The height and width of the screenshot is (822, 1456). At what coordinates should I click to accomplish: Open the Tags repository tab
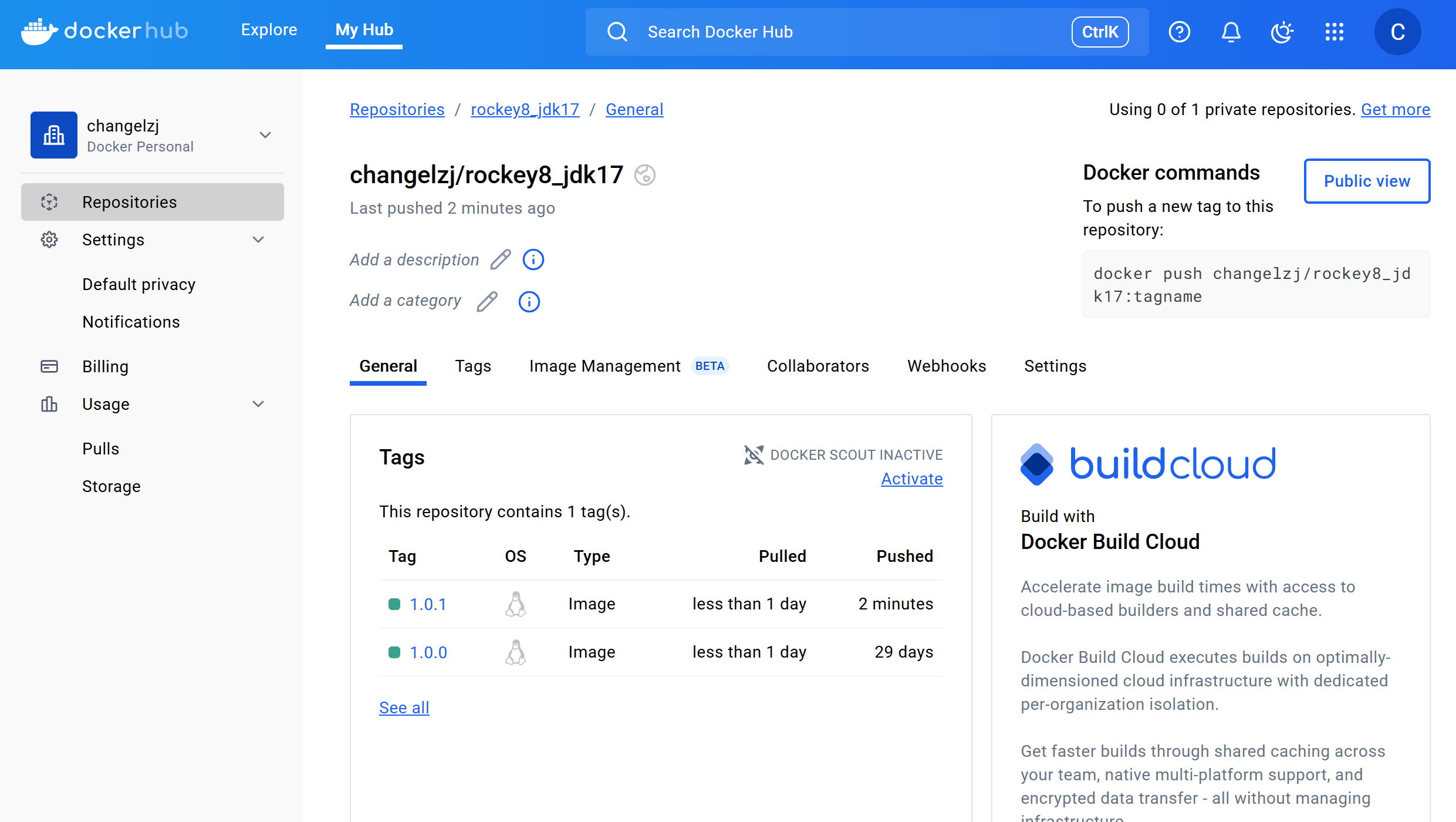point(473,366)
